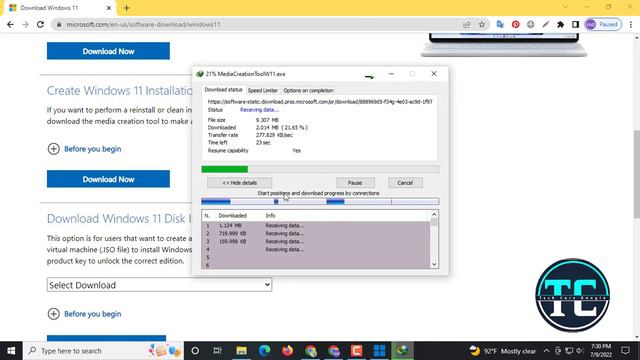
Task: Open the Select Download dropdown
Action: pos(159,285)
